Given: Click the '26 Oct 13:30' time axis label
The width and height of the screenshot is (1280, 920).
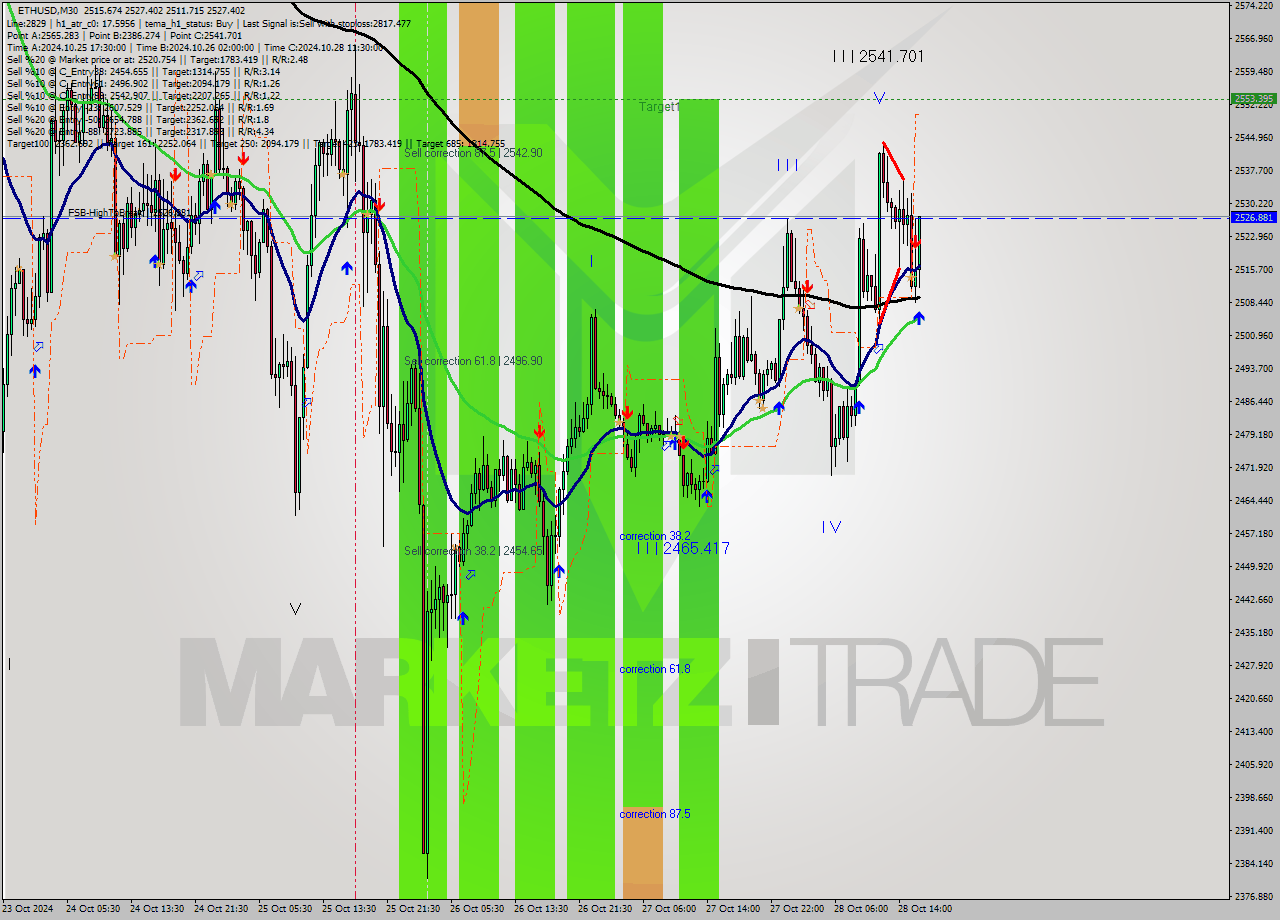Looking at the screenshot, I should click(x=541, y=909).
